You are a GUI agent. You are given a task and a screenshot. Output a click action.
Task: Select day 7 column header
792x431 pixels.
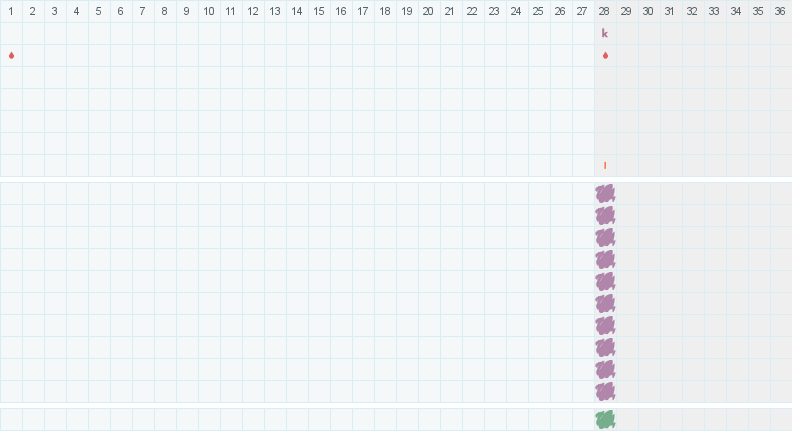tap(143, 11)
